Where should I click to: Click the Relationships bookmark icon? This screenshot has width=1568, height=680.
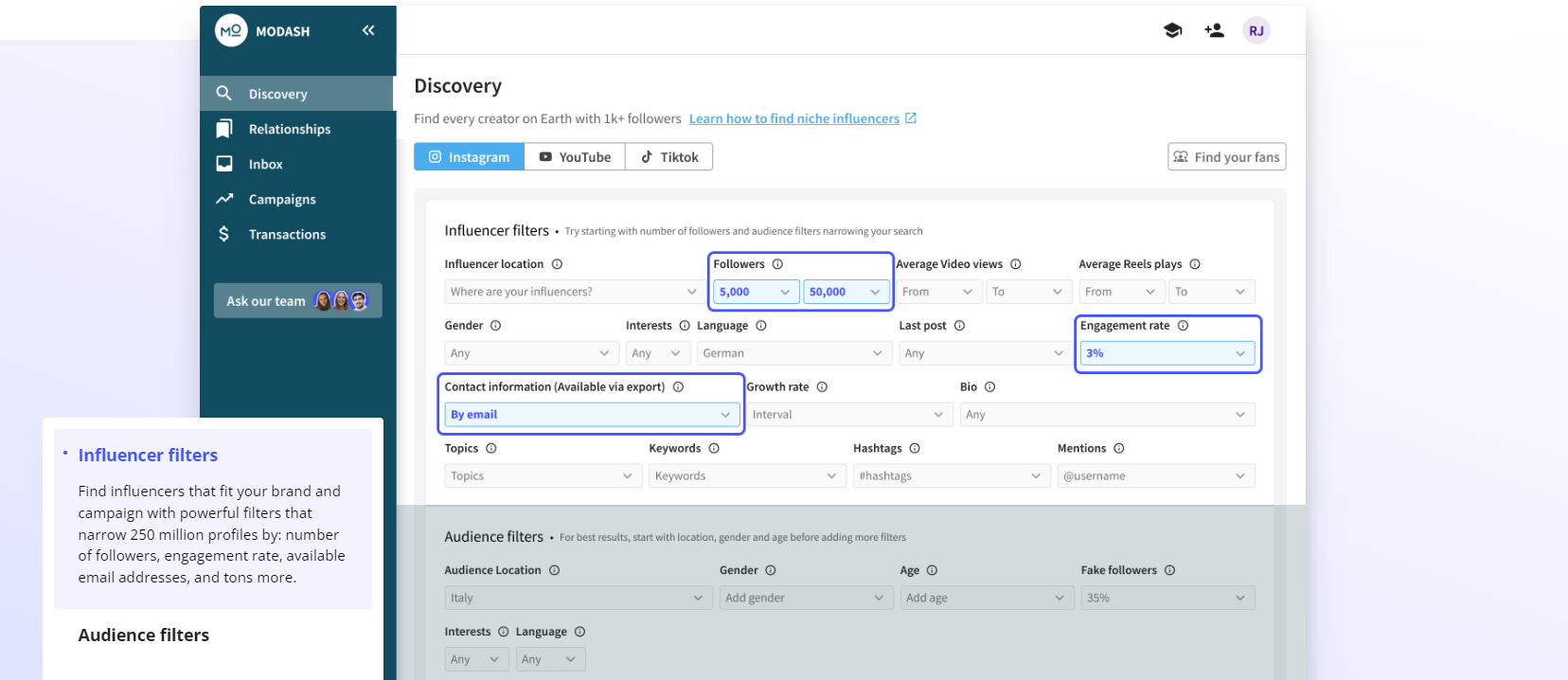point(224,128)
